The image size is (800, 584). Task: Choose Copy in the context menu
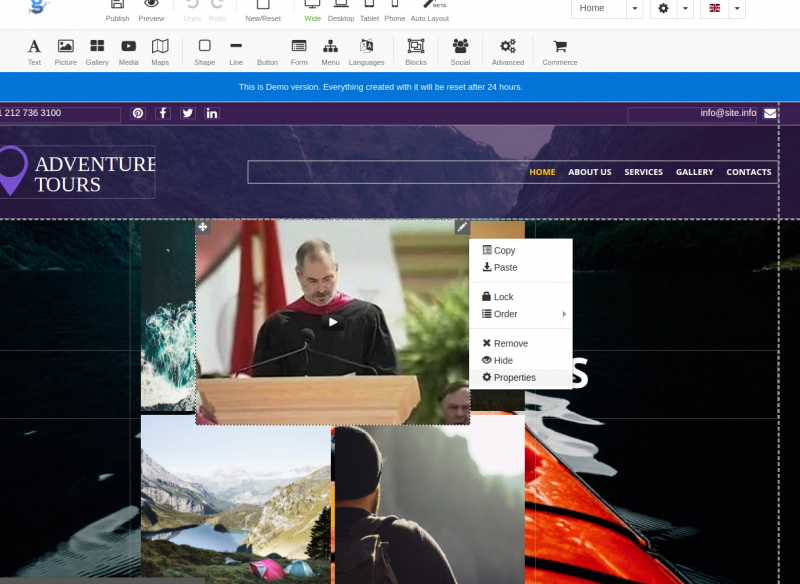(x=520, y=250)
